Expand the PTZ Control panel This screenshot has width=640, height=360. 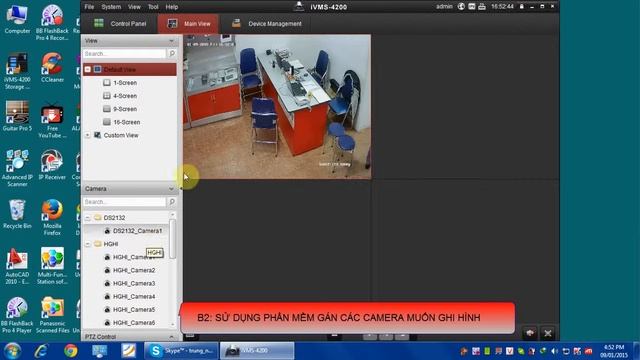point(171,337)
